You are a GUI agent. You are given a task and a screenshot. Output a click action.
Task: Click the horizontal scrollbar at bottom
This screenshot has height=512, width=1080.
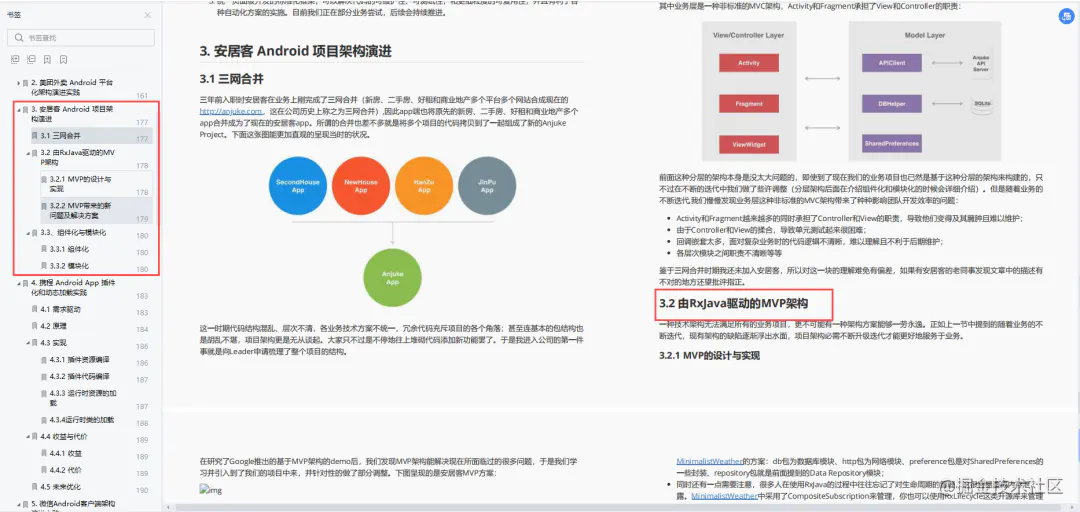[620, 508]
